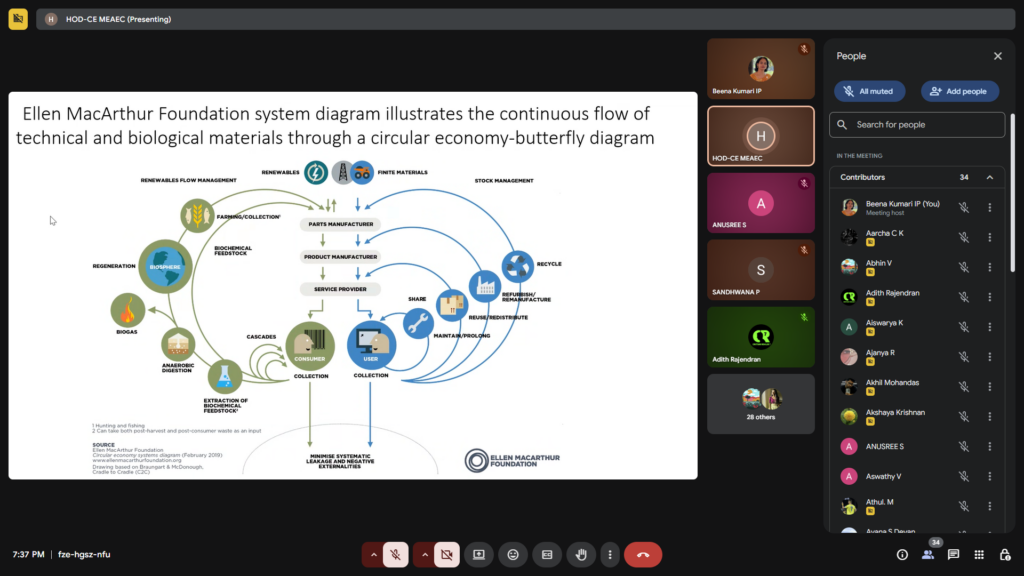Select the 28 others participant tile
The width and height of the screenshot is (1024, 576).
tap(761, 403)
